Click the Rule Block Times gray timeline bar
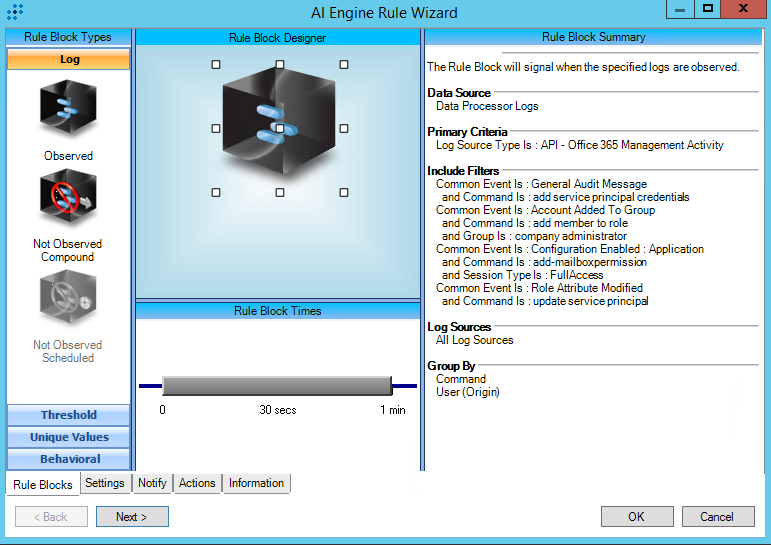771x545 pixels. (277, 386)
